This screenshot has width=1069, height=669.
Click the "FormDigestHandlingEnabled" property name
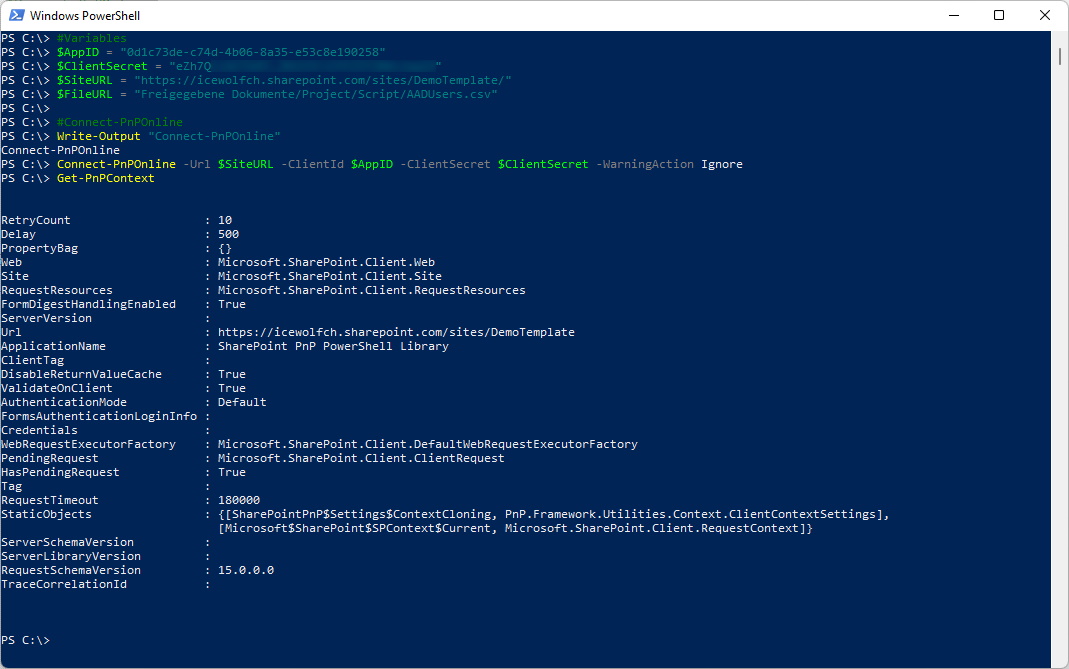[89, 304]
